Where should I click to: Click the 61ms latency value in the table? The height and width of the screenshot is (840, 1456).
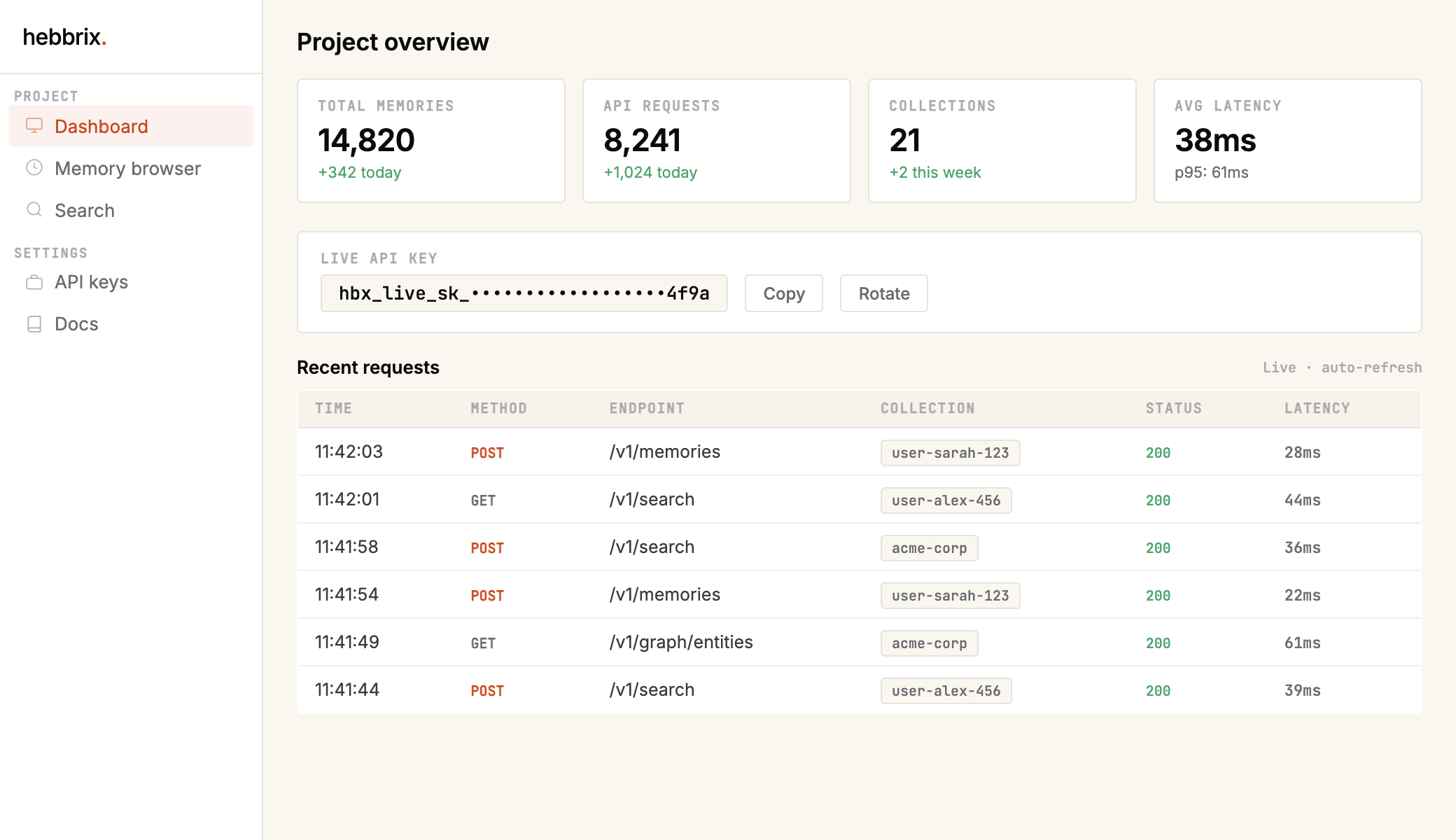1302,643
